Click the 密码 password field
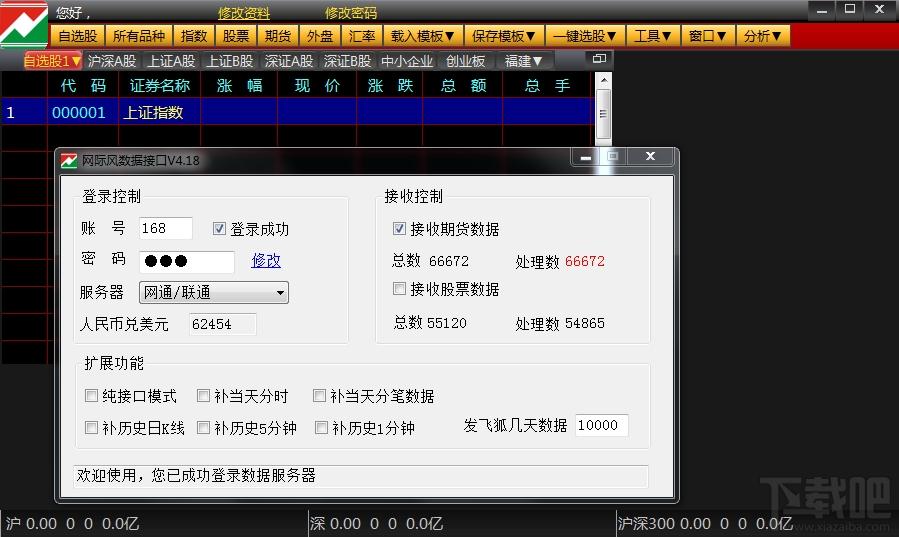Screen dimensions: 899x537 tap(187, 261)
